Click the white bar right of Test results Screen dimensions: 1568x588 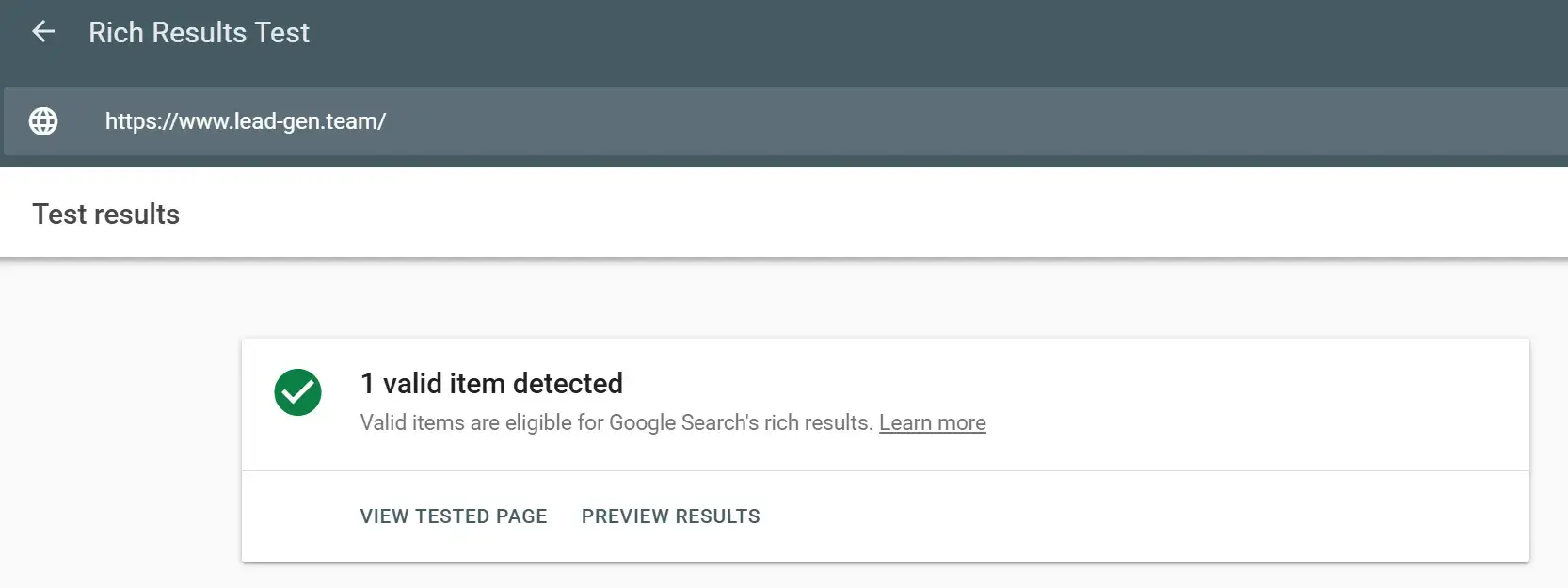tap(847, 215)
